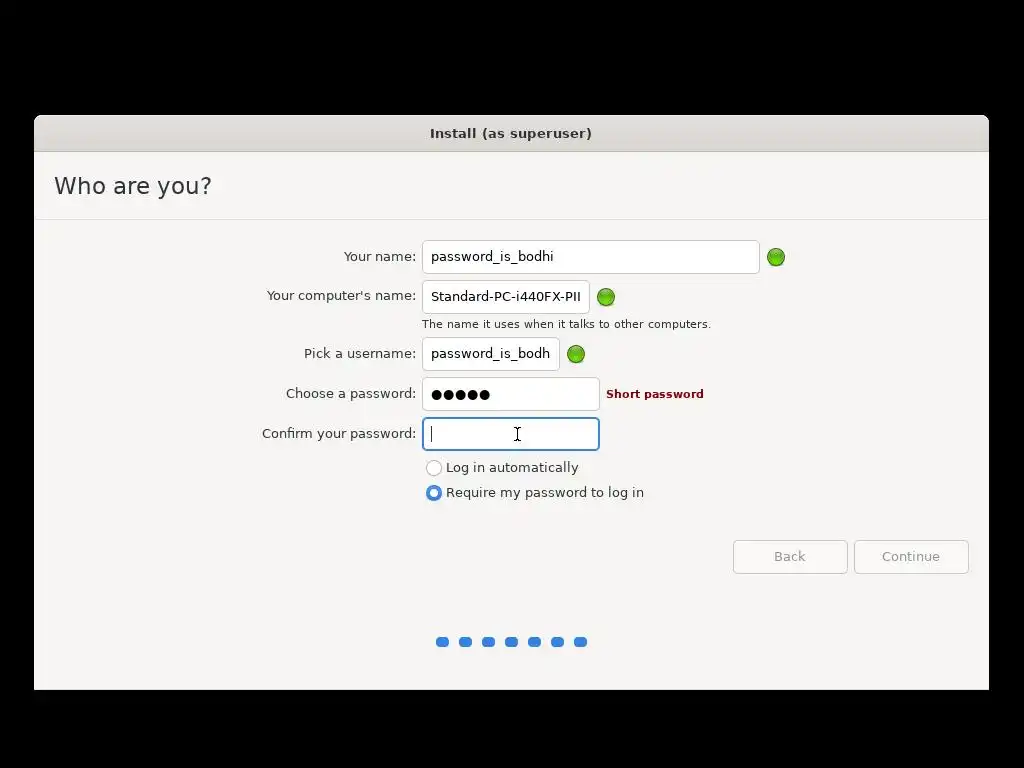Click the green status icon beside computer's name
This screenshot has width=1024, height=768.
(605, 297)
